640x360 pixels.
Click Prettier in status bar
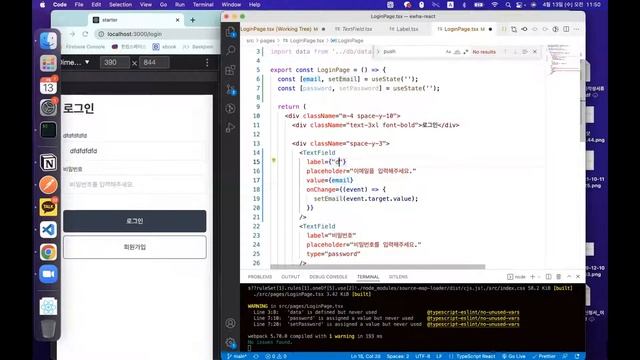[544, 356]
